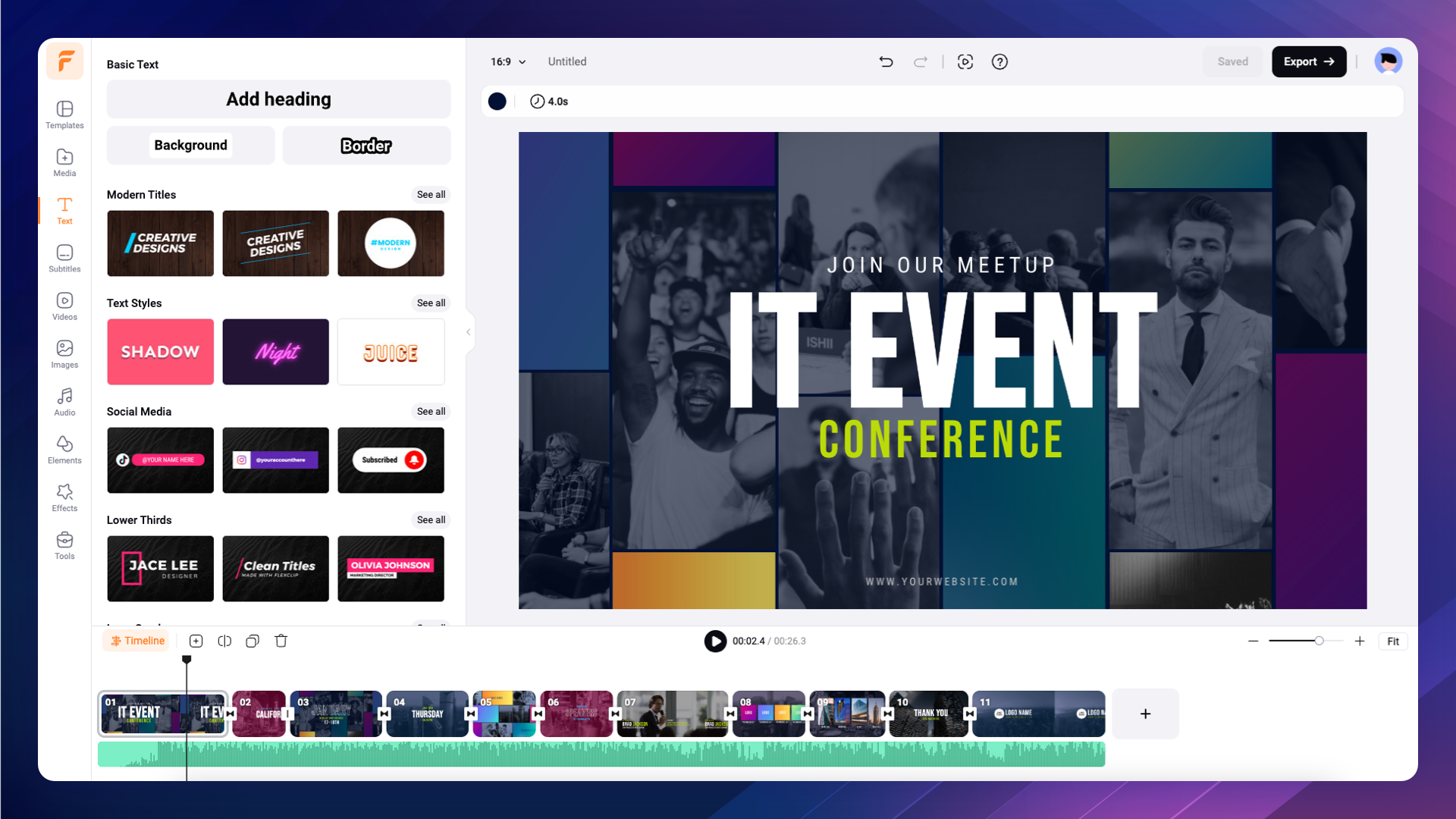Select the Elements panel

point(65,450)
